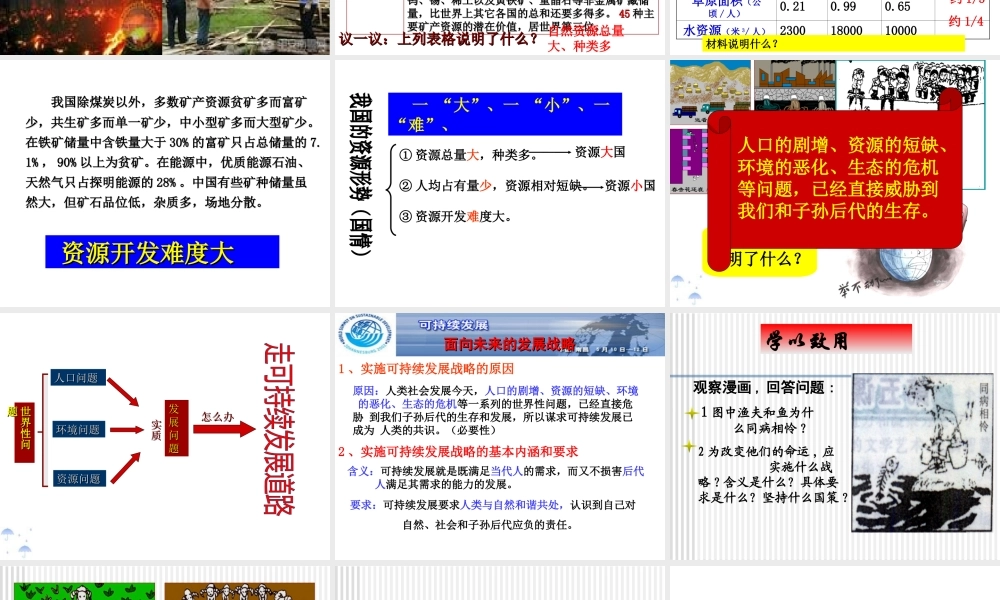Image resolution: width=1000 pixels, height=600 pixels.
Task: Click the yellow star bullet beside question 1
Action: coord(691,413)
